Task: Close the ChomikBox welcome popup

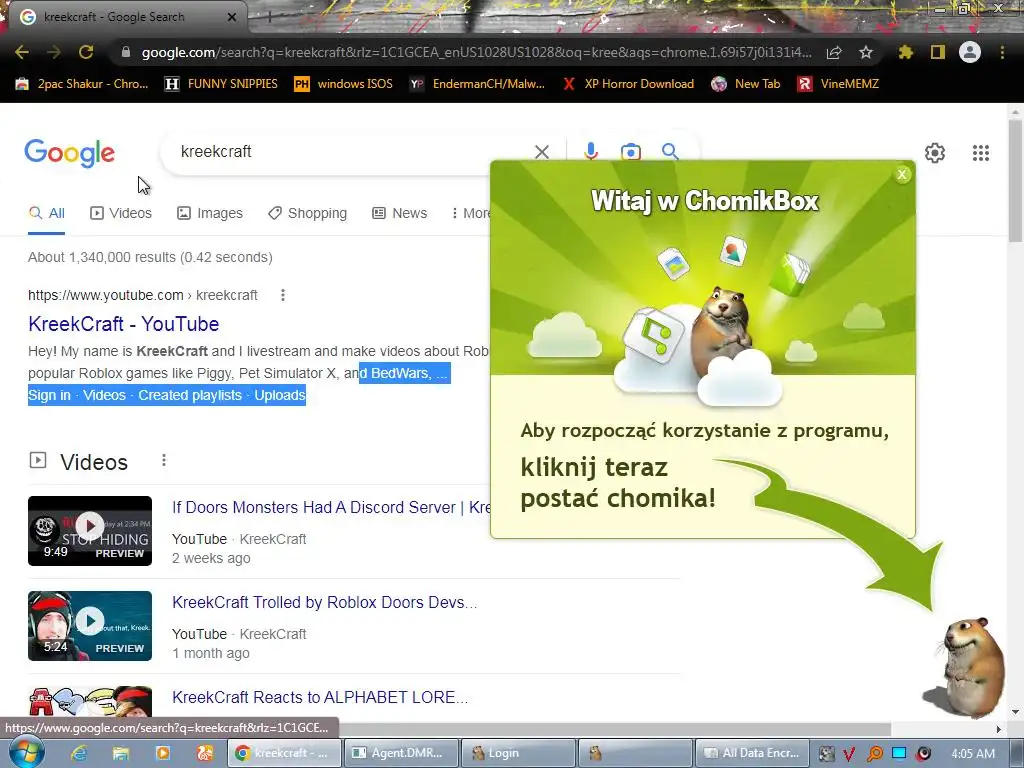Action: pyautogui.click(x=902, y=174)
